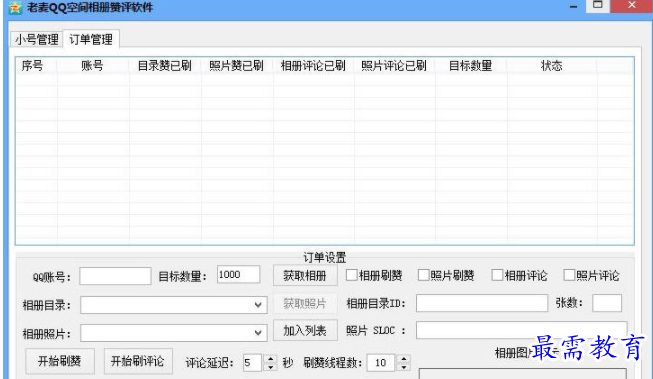Viewport: 653px width, 379px height.
Task: Click the 加入列表 button
Action: (305, 331)
